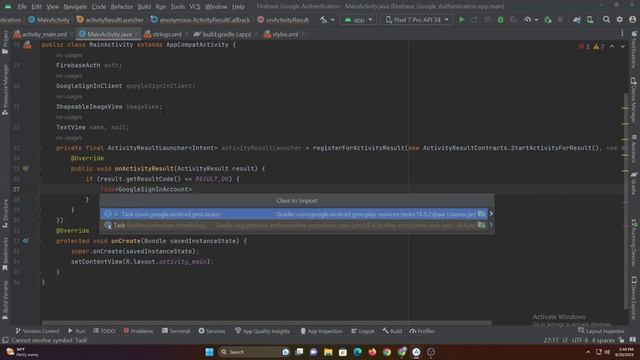Click Attach Debugger to Android Process icon
The image size is (640, 360).
[548, 20]
